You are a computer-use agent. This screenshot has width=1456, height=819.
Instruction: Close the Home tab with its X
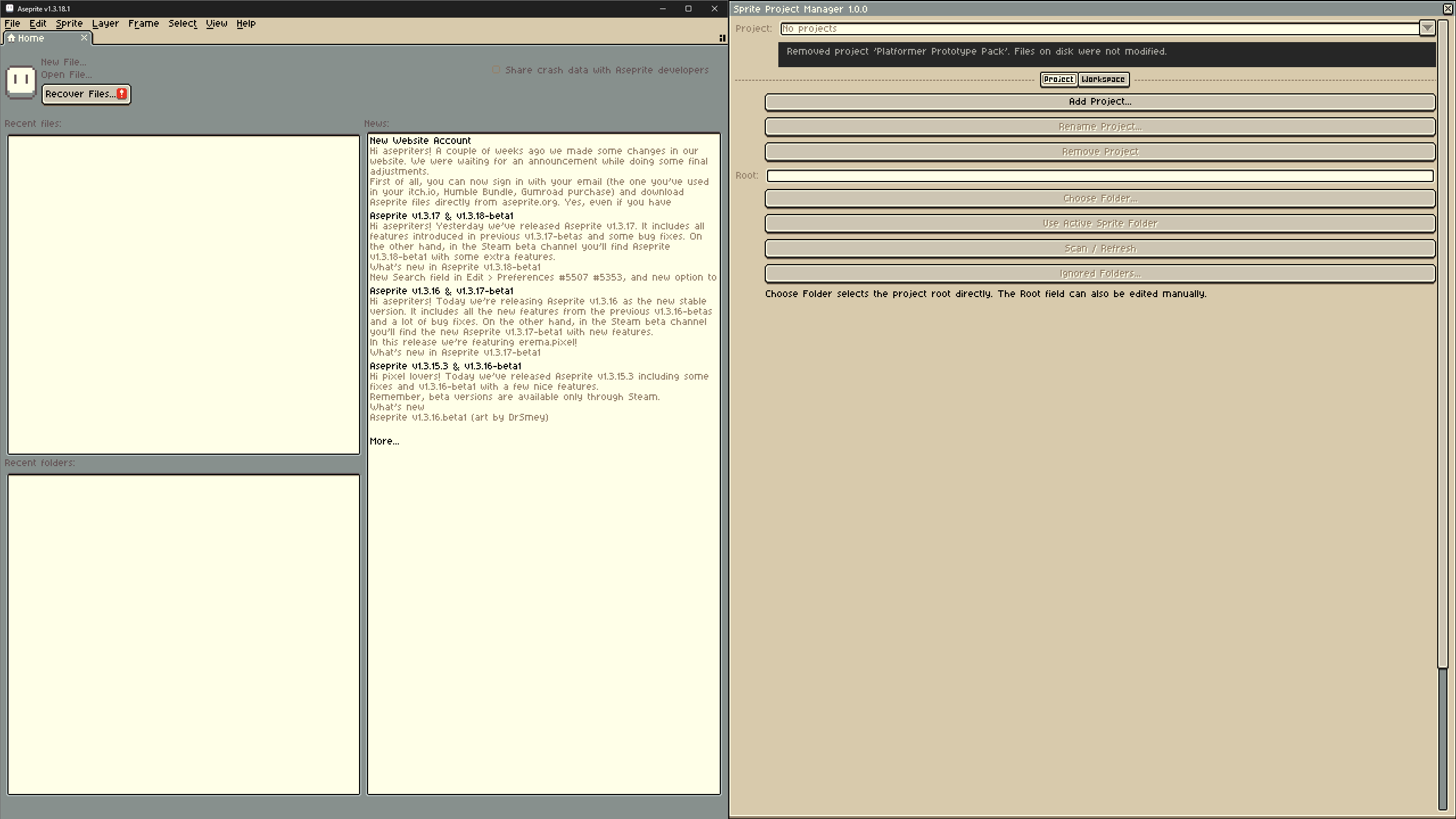tap(84, 38)
